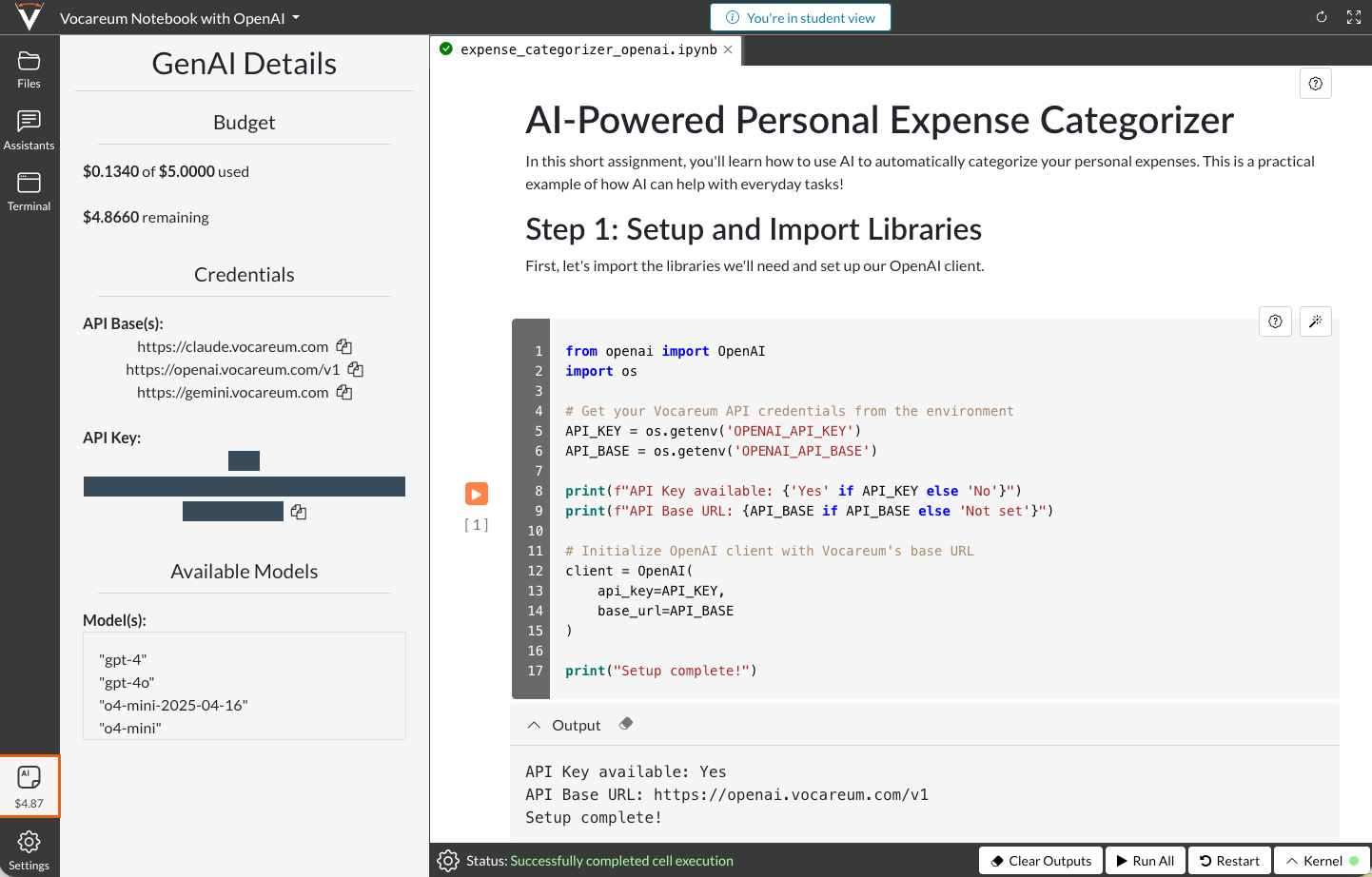The image size is (1372, 877).
Task: Clear cell output with eraser icon
Action: tap(626, 725)
